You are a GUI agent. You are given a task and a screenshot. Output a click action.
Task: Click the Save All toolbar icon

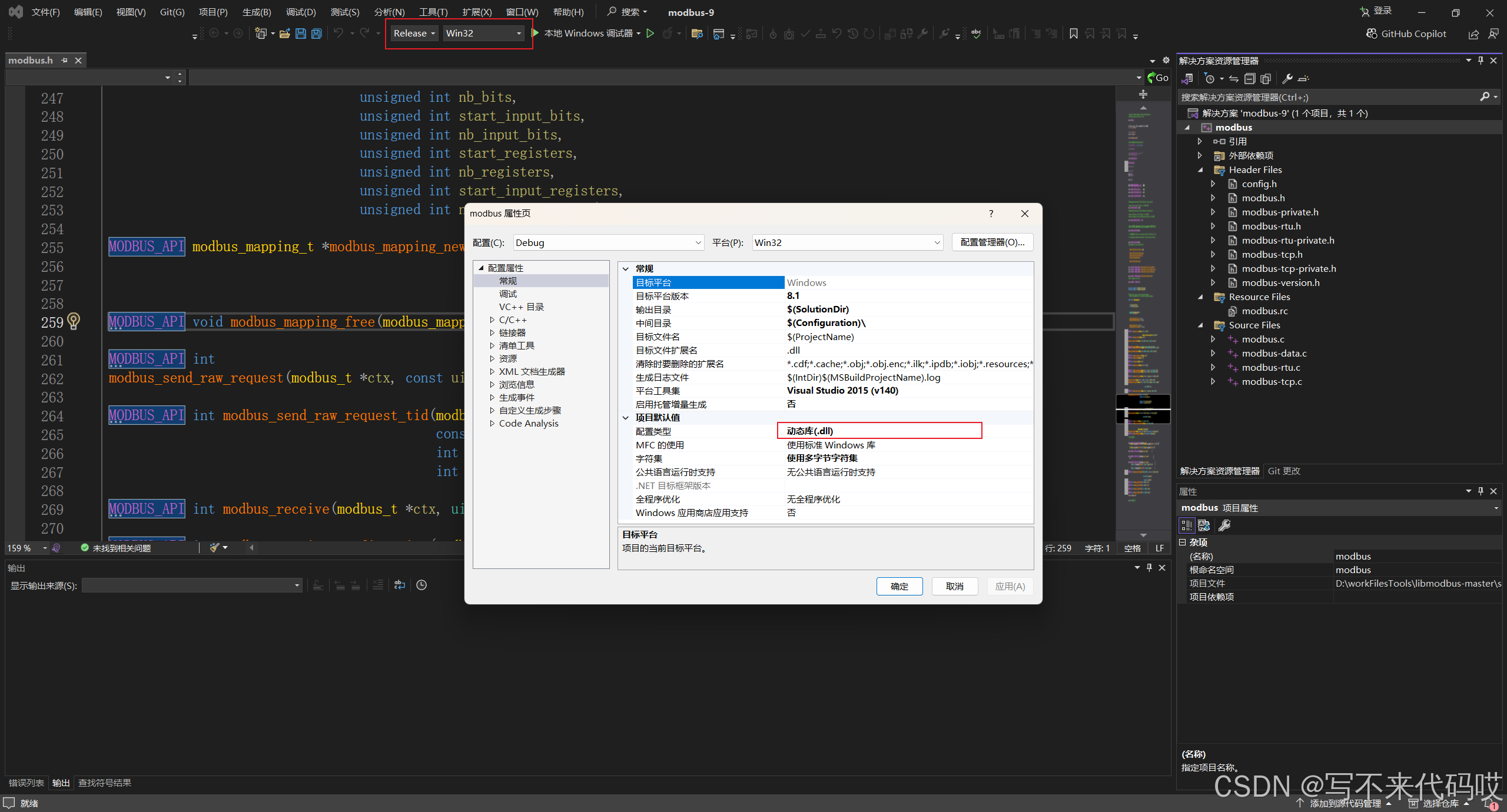(317, 34)
